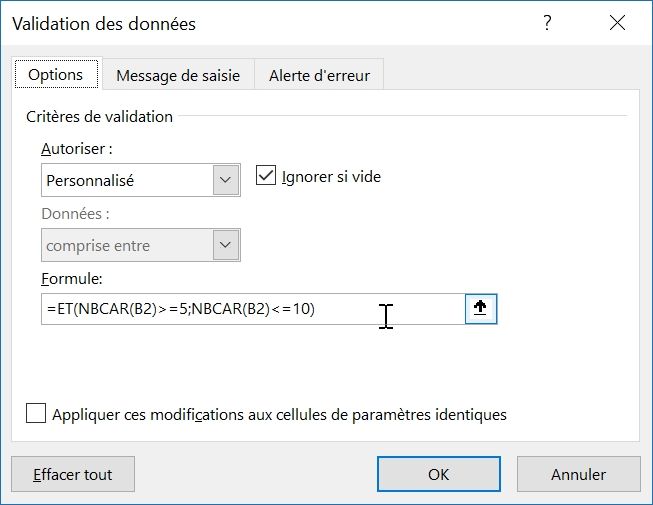Viewport: 653px width, 505px height.
Task: Confirm with the OK button
Action: pos(438,474)
